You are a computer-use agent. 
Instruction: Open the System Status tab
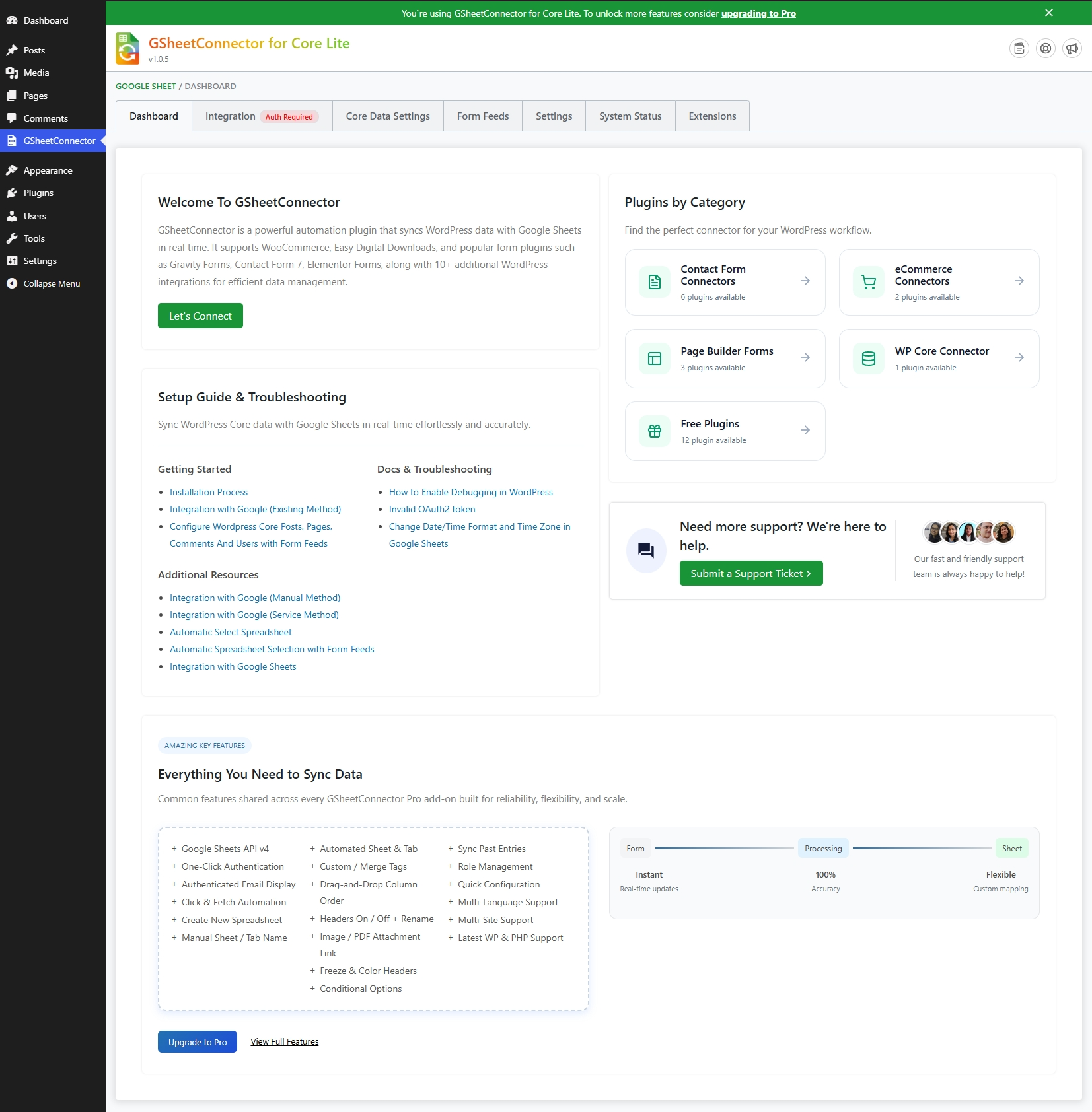click(630, 116)
